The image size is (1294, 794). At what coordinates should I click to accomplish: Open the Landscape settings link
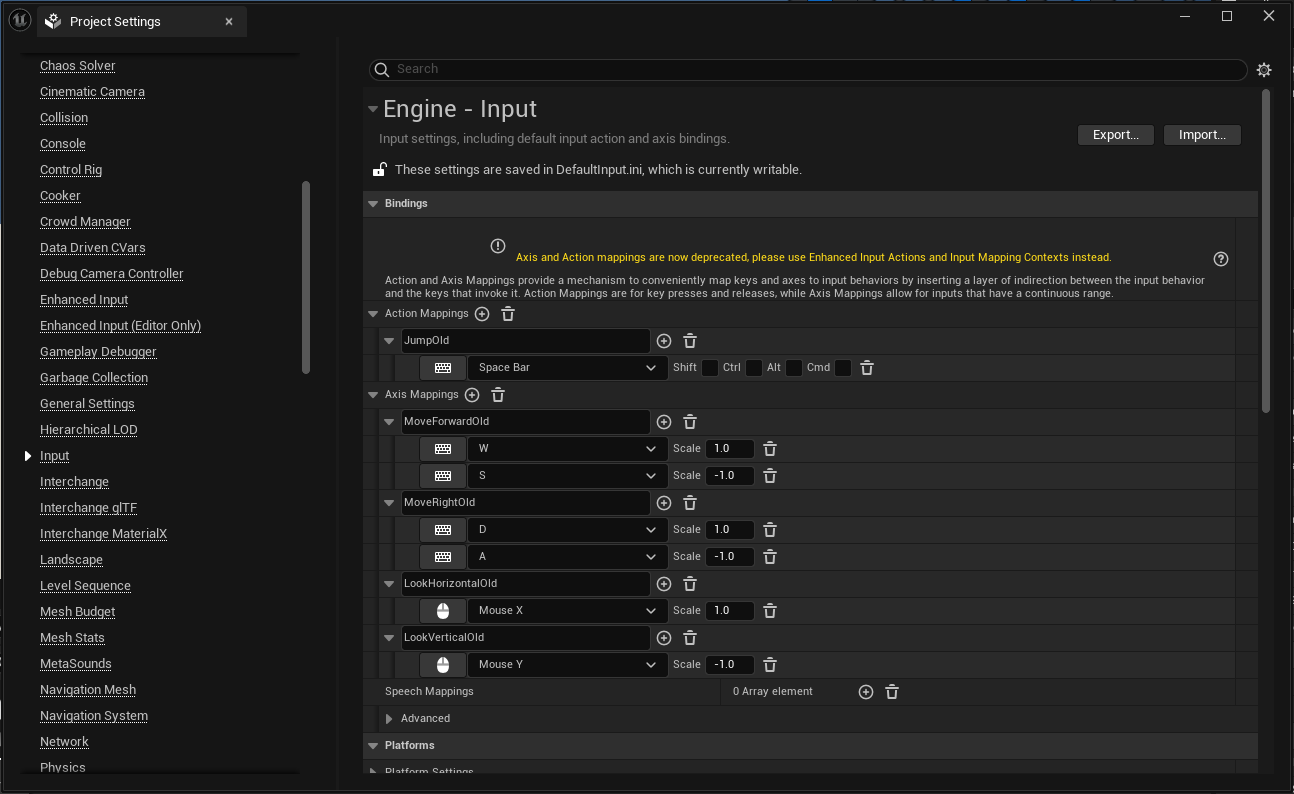[x=71, y=560]
